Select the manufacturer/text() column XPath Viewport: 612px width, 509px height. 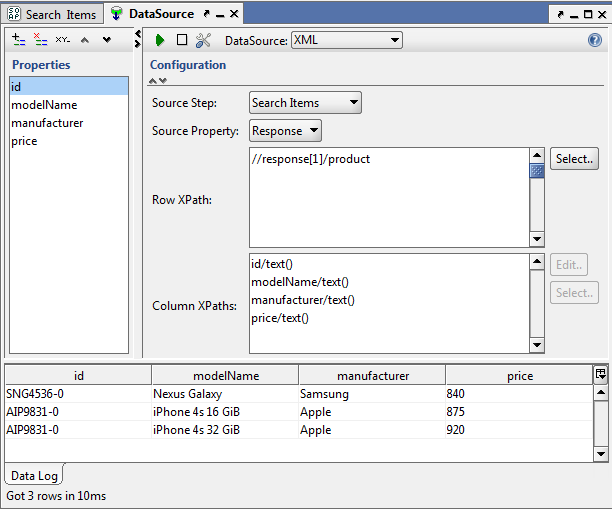pos(390,300)
